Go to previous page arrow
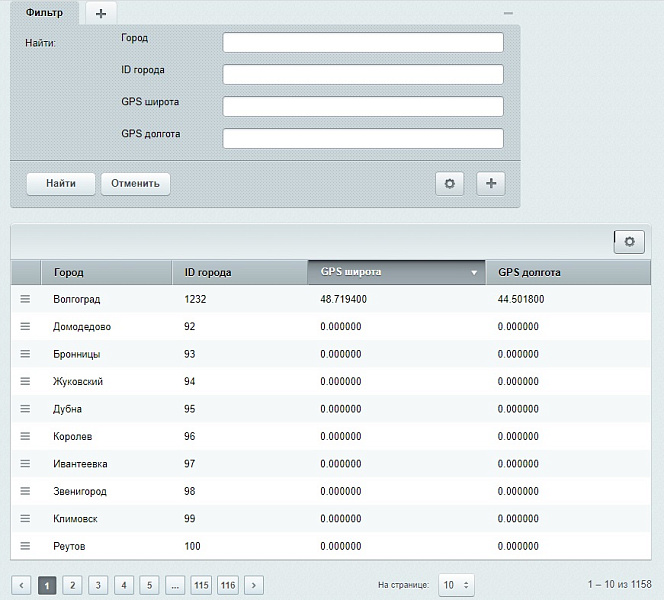This screenshot has width=664, height=600. coord(21,585)
